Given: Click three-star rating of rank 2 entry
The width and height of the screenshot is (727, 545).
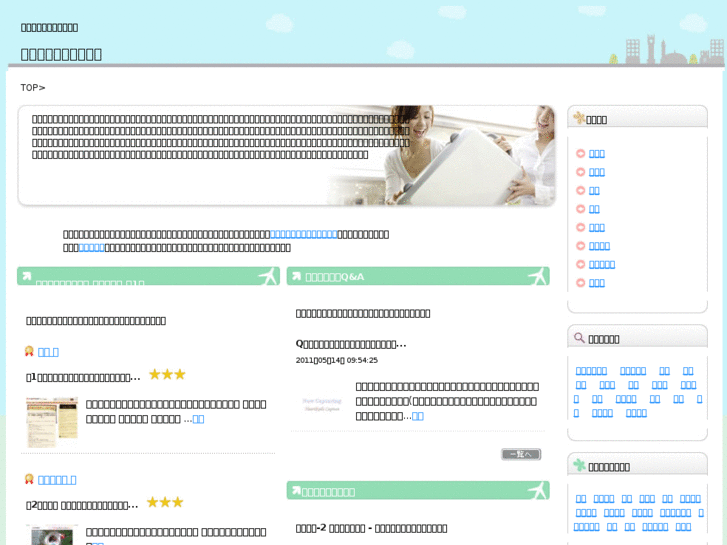Looking at the screenshot, I should click(x=165, y=502).
